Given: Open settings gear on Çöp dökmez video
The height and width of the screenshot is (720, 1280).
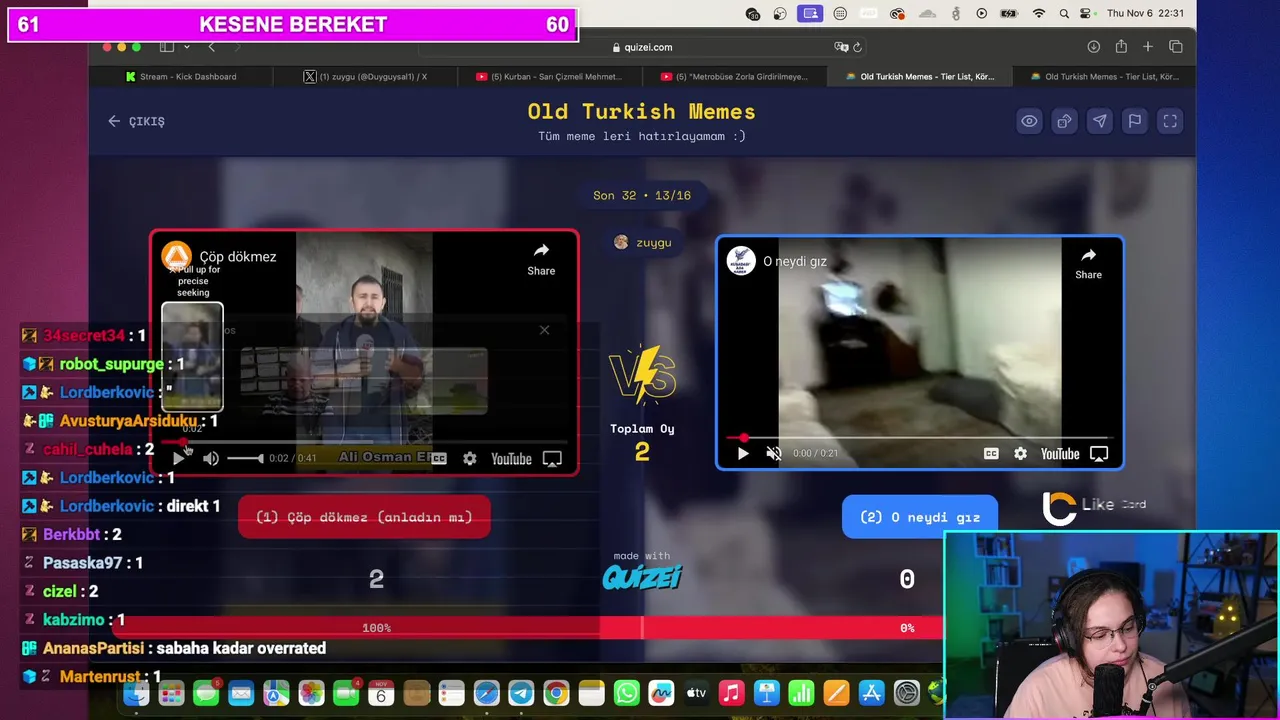Looking at the screenshot, I should 469,459.
